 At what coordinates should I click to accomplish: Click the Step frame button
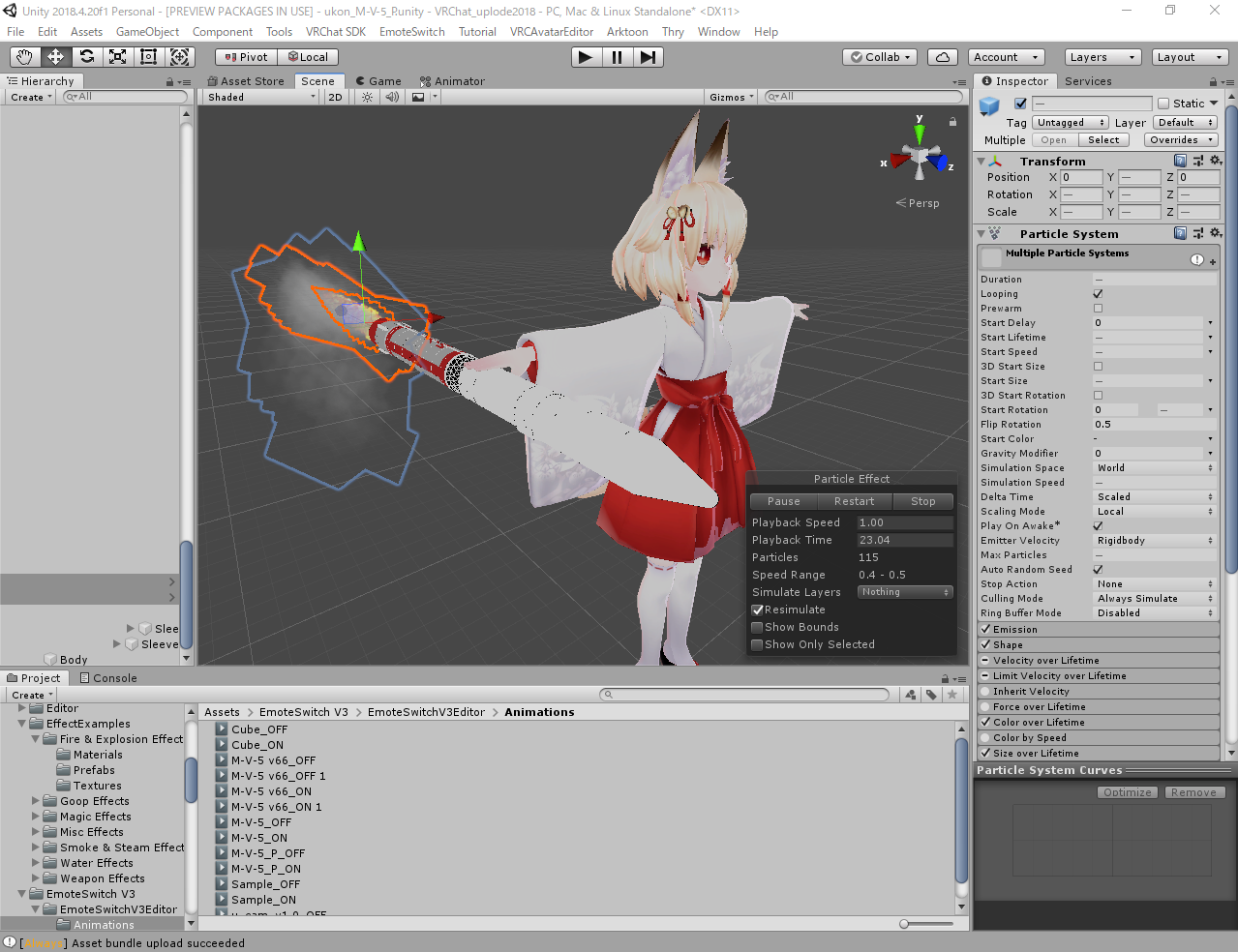tap(648, 57)
